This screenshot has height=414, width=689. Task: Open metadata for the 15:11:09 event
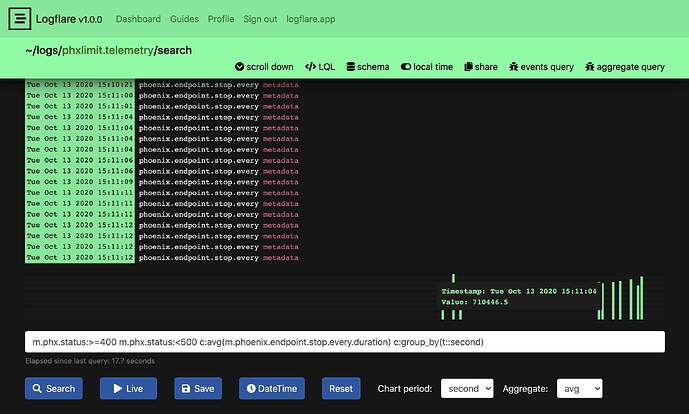click(281, 182)
